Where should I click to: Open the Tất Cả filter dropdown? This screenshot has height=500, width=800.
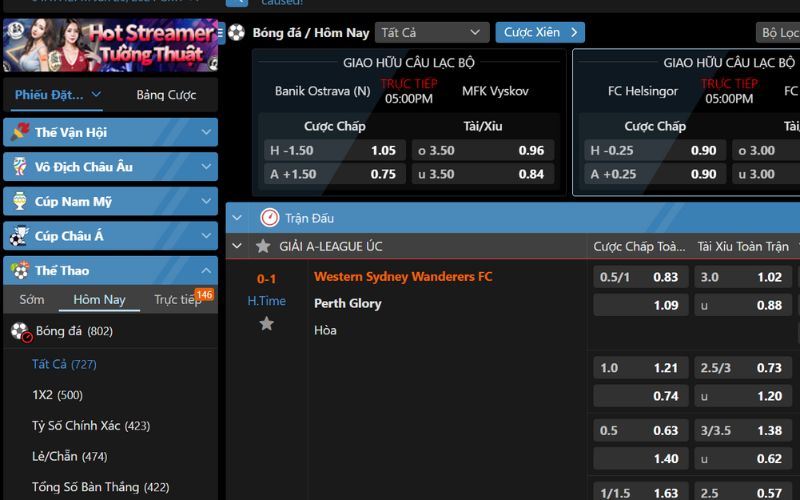coord(432,33)
